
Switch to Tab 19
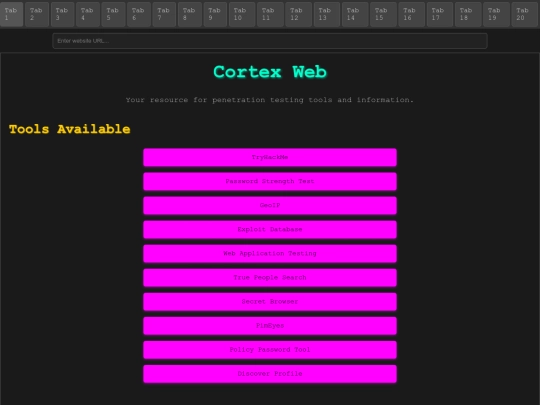pyautogui.click(x=496, y=14)
